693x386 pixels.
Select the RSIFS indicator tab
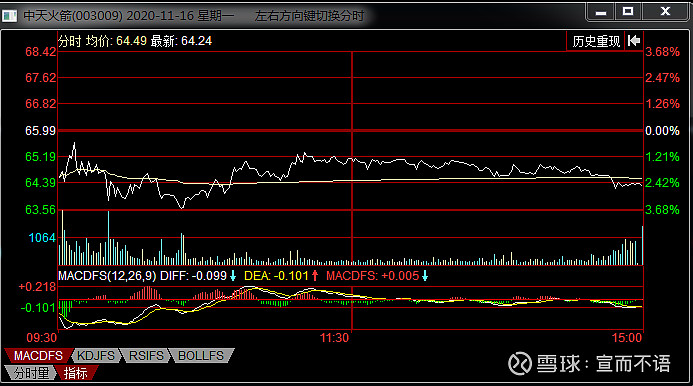(x=146, y=355)
